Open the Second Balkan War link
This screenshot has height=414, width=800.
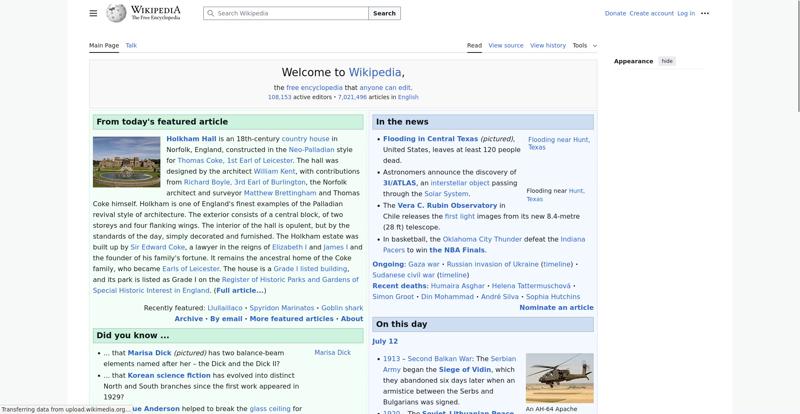pyautogui.click(x=440, y=359)
